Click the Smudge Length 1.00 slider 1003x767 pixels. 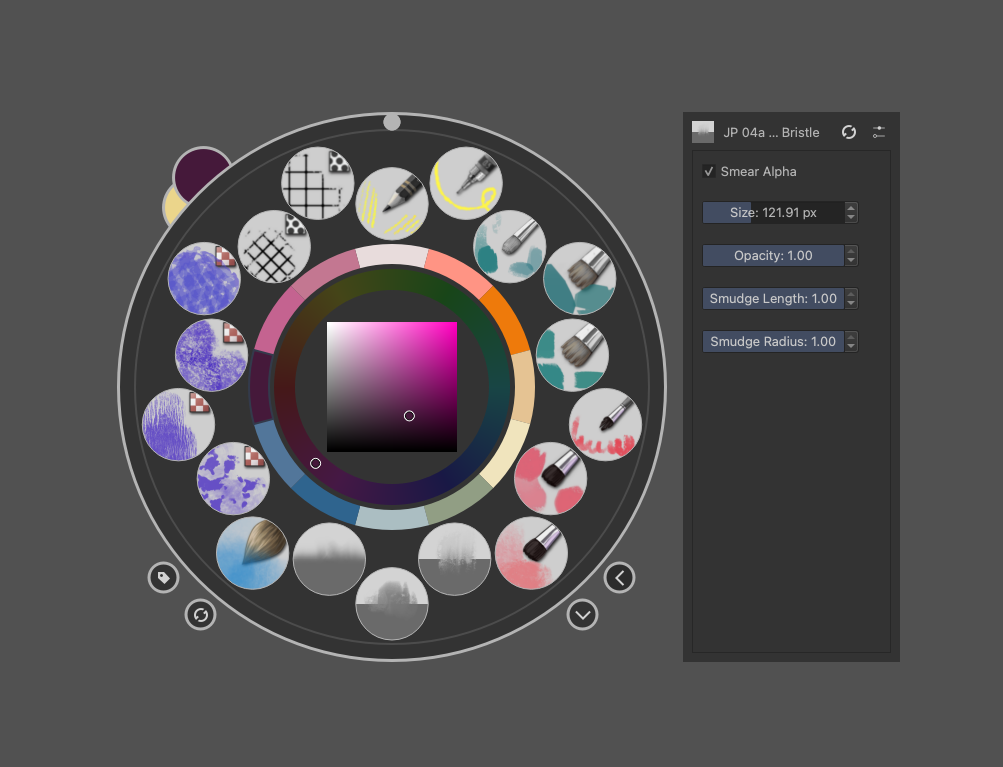click(773, 298)
